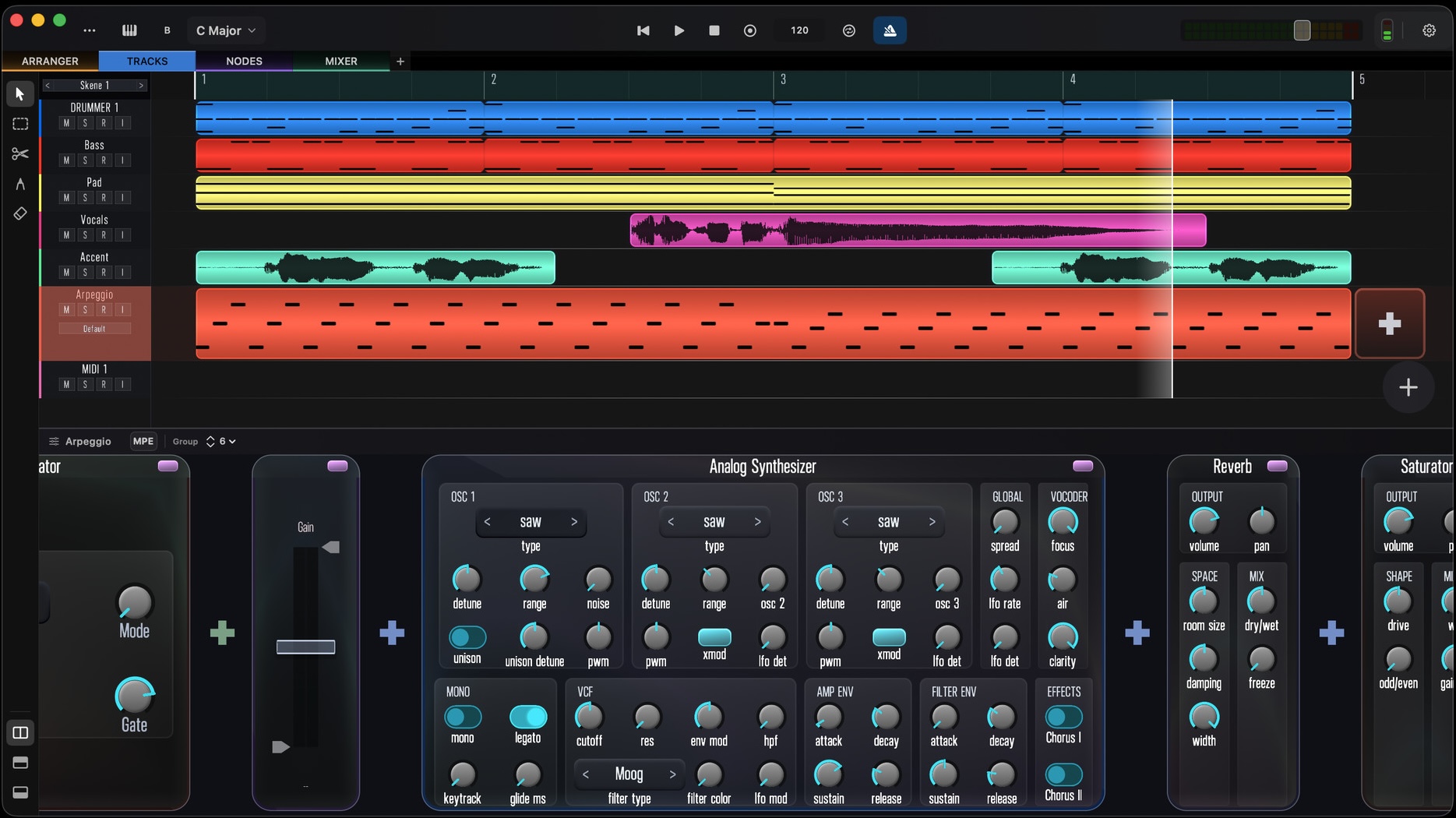Select the pointer arrow tool

pyautogui.click(x=20, y=94)
